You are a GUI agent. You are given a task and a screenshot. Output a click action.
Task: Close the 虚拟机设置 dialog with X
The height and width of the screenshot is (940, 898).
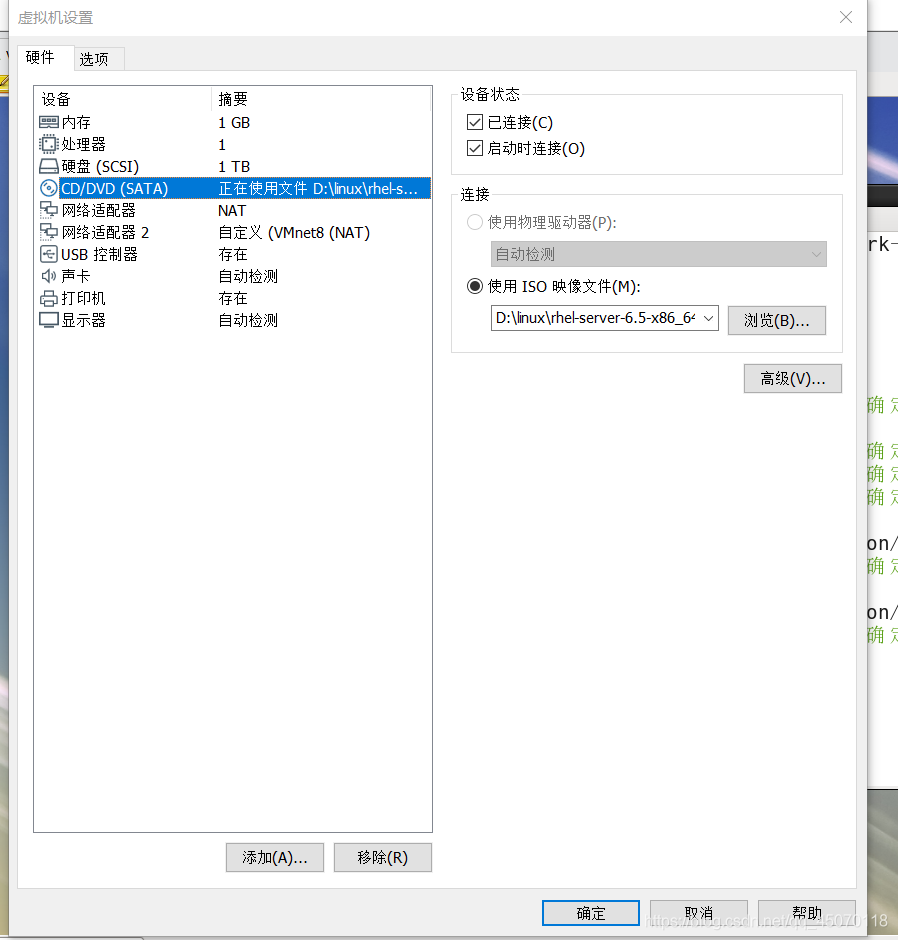pos(845,17)
